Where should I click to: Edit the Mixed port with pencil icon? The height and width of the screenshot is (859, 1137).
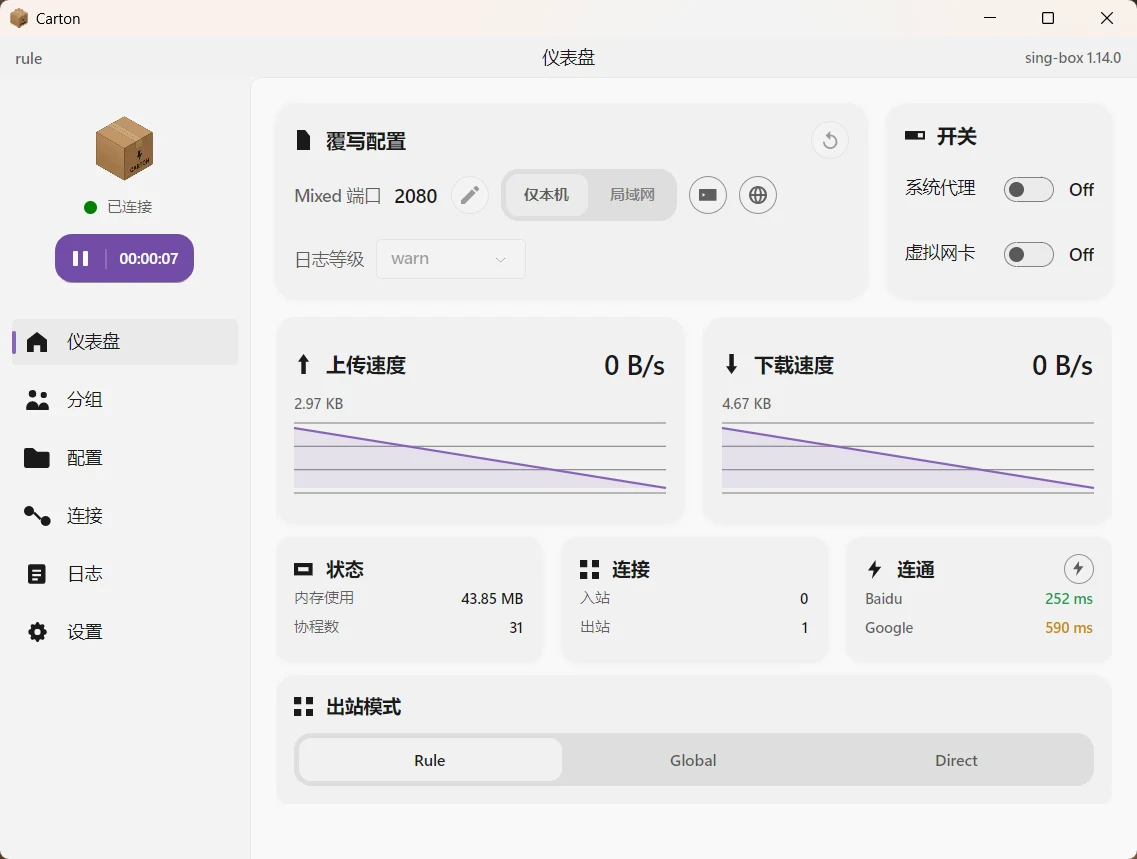click(470, 195)
